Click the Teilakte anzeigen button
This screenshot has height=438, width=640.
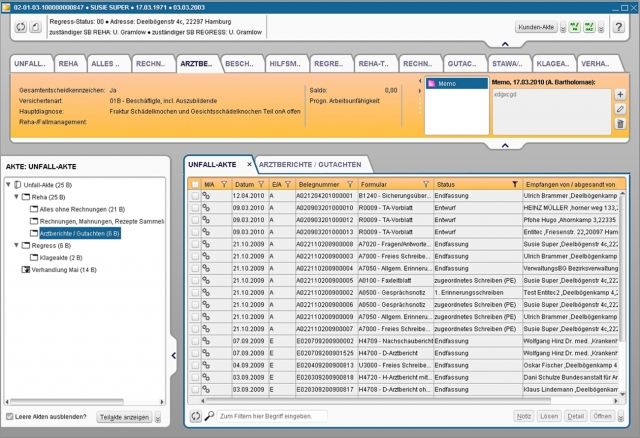[x=124, y=417]
